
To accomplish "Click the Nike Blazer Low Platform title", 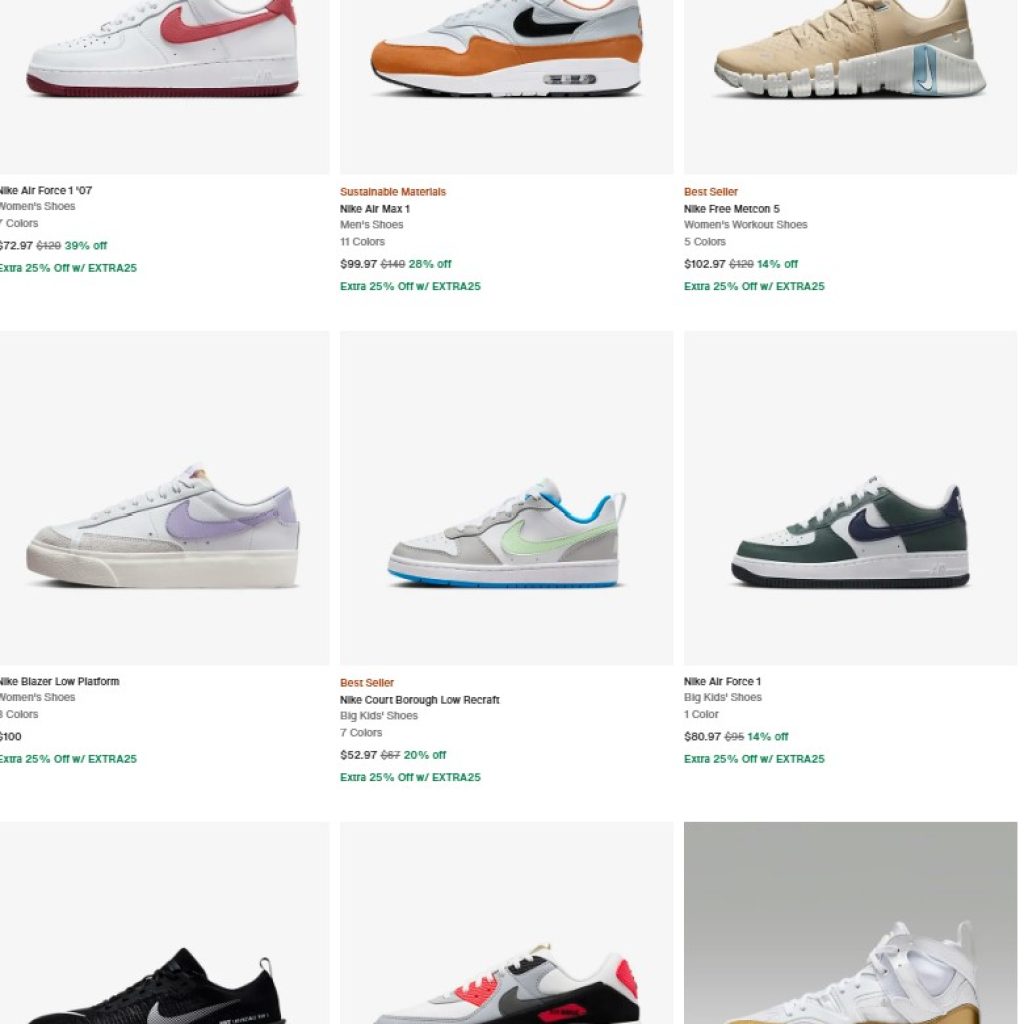I will point(59,682).
